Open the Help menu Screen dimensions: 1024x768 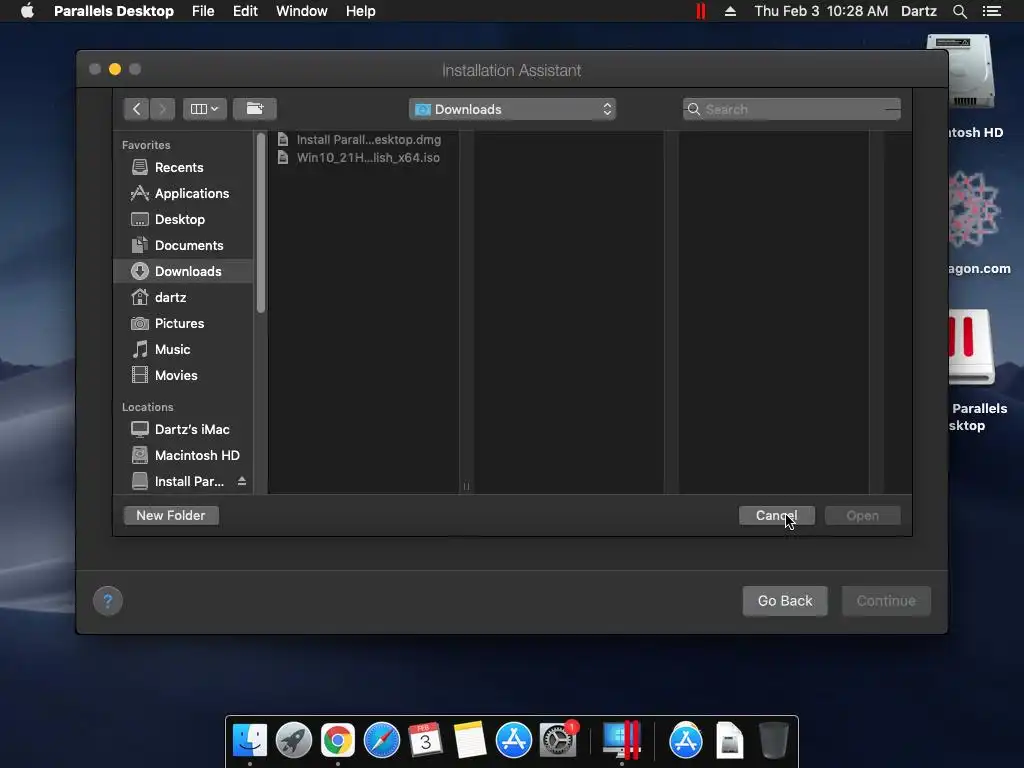point(360,11)
